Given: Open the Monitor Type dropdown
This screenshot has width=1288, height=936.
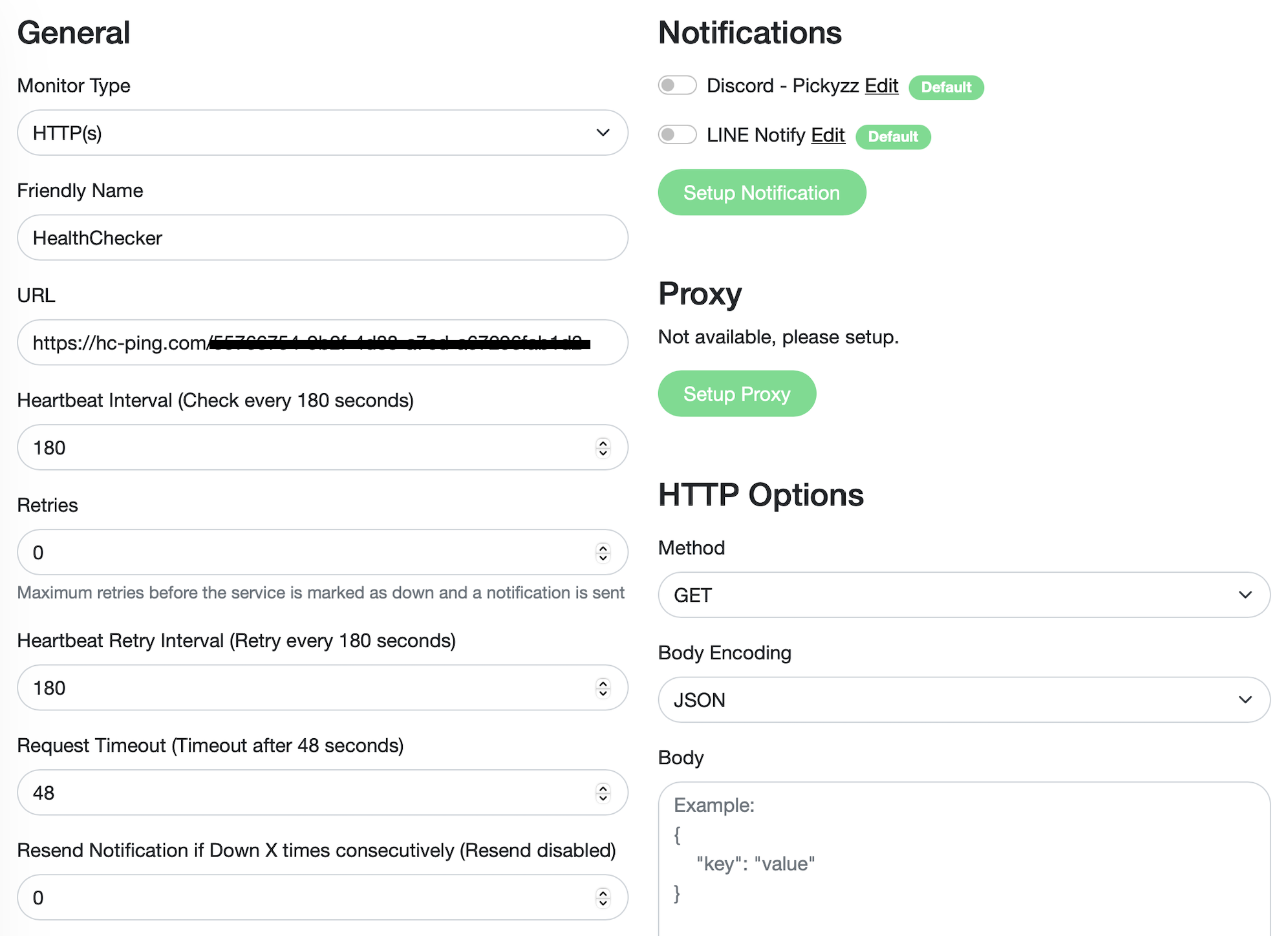Looking at the screenshot, I should [x=322, y=133].
